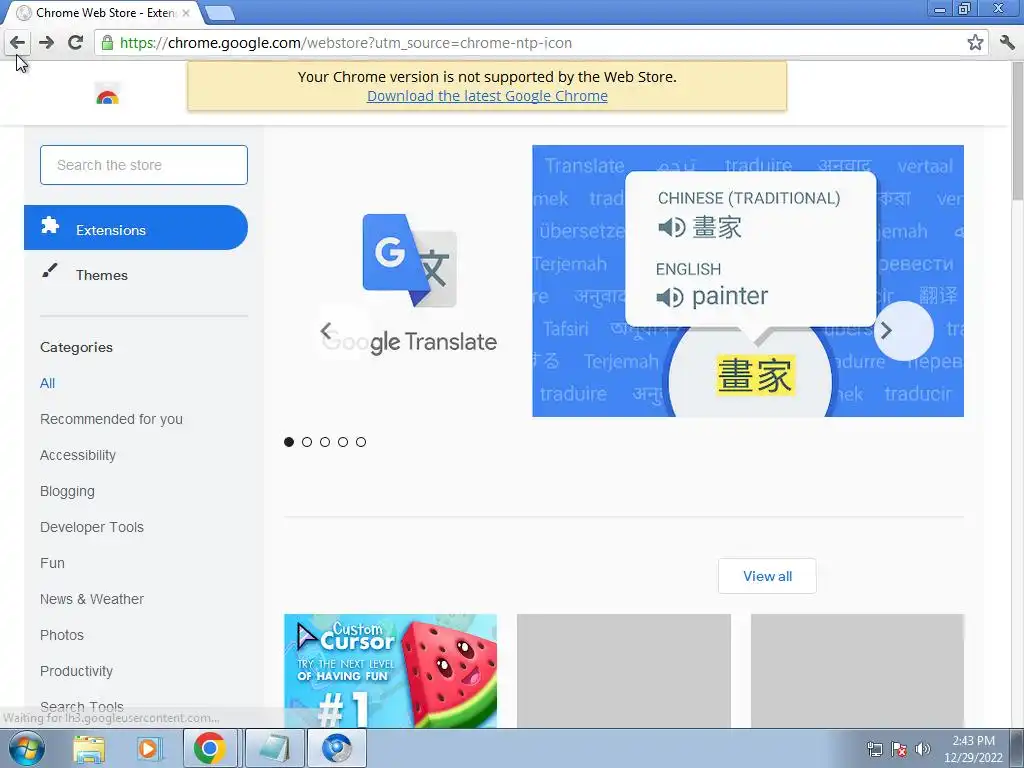Screen dimensions: 1024x768
Task: Reload the page with the refresh icon
Action: click(x=76, y=43)
